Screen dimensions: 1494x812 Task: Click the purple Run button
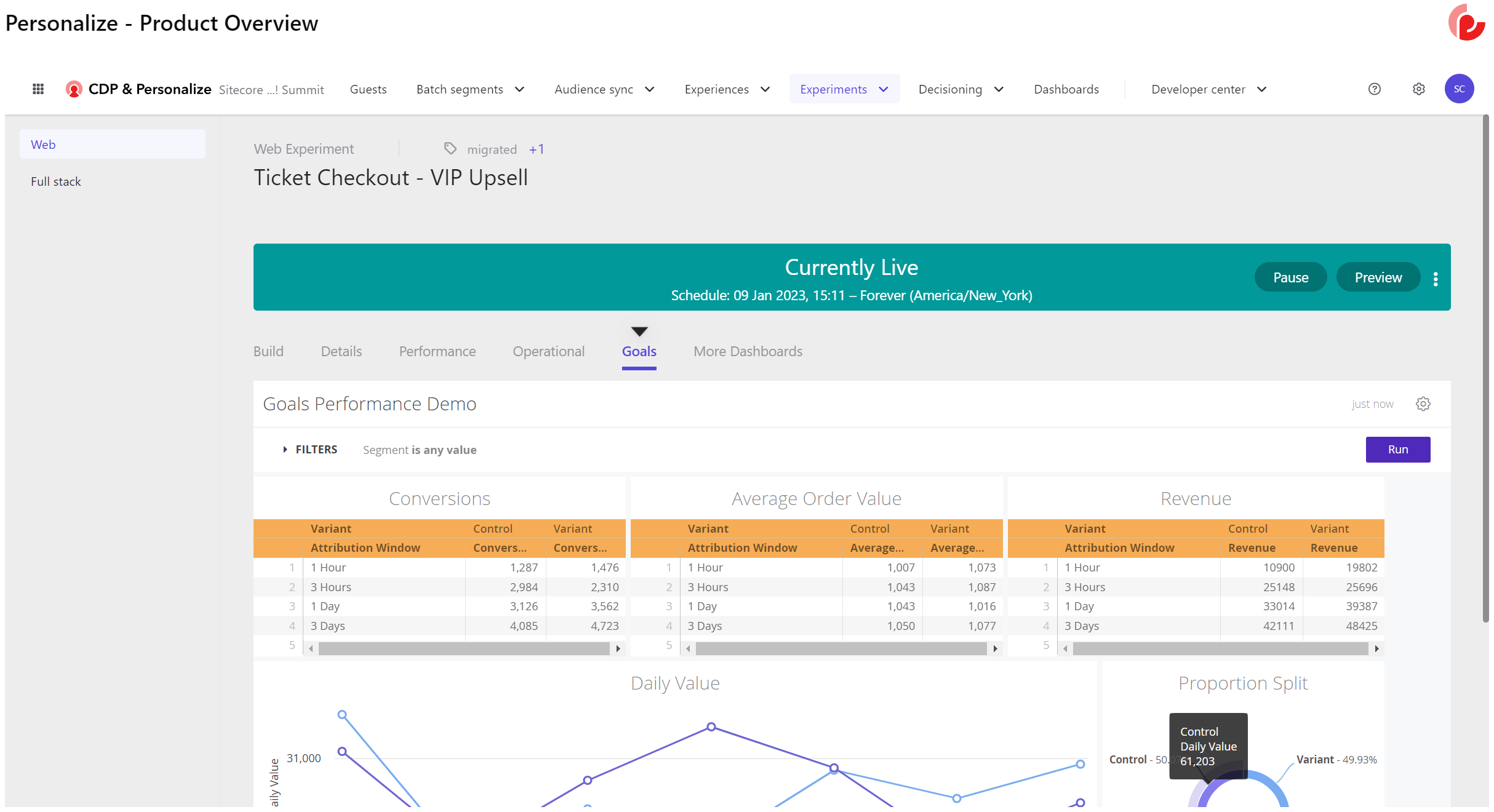point(1397,450)
